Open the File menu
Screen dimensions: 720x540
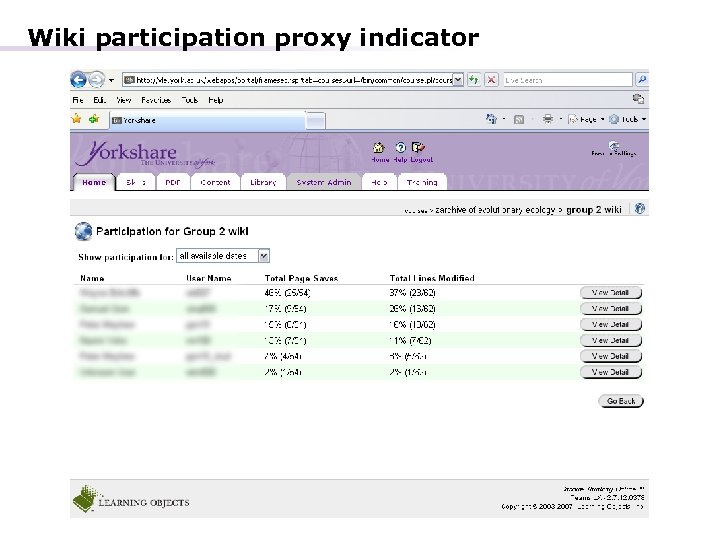(x=78, y=100)
